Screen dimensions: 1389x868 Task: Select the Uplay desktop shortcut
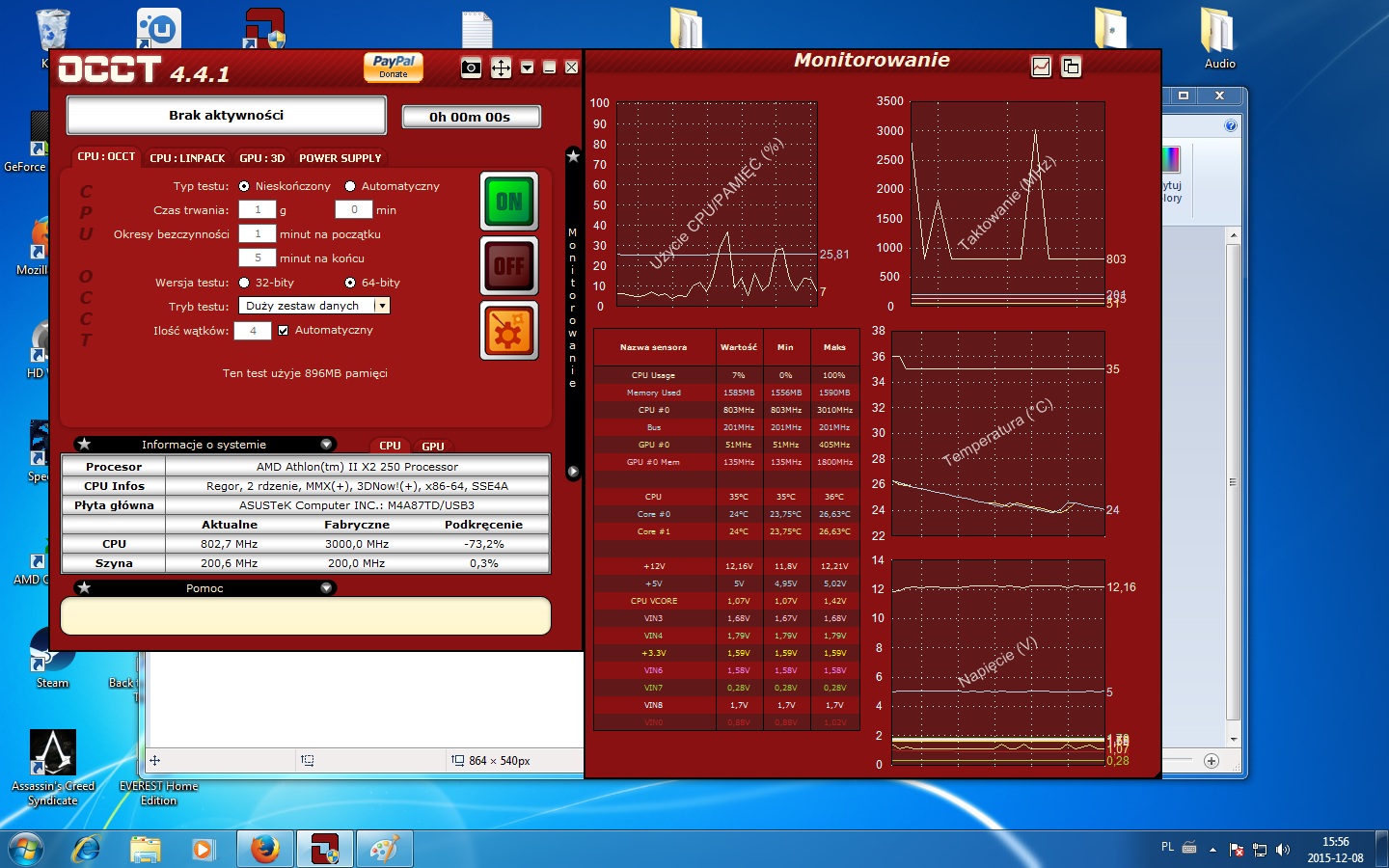tap(159, 28)
